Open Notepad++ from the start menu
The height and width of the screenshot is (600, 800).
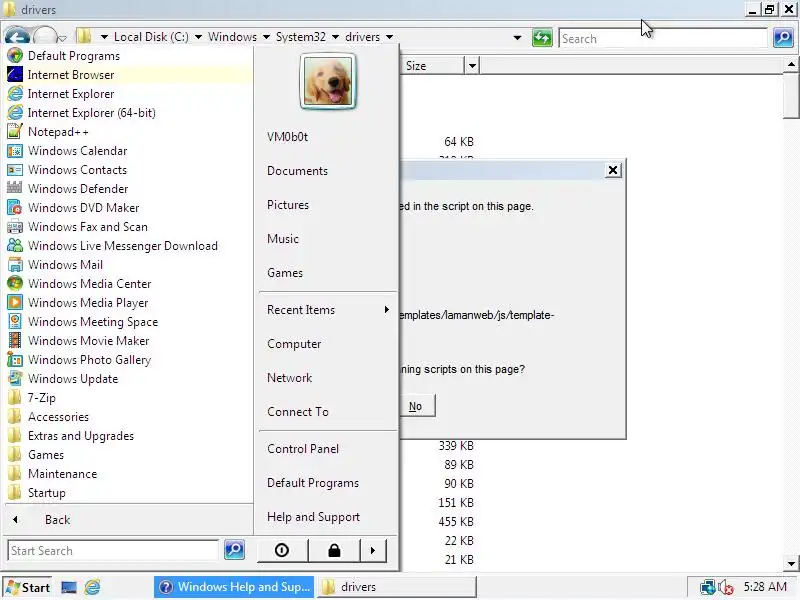pos(58,132)
